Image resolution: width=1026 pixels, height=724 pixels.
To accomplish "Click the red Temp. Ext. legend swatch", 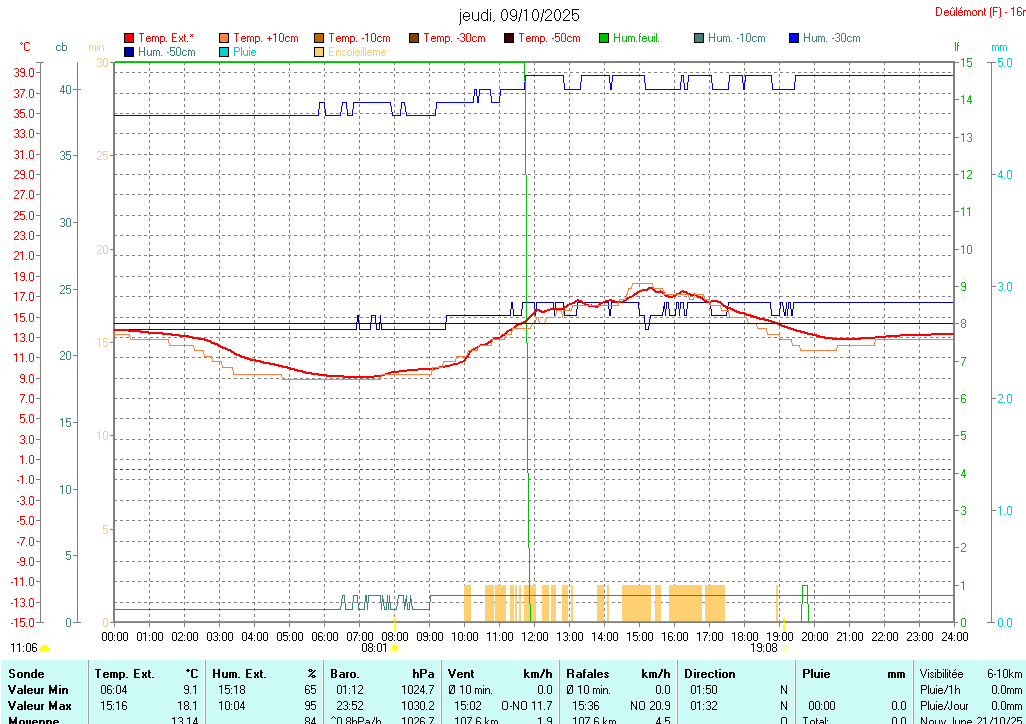I will 128,38.
